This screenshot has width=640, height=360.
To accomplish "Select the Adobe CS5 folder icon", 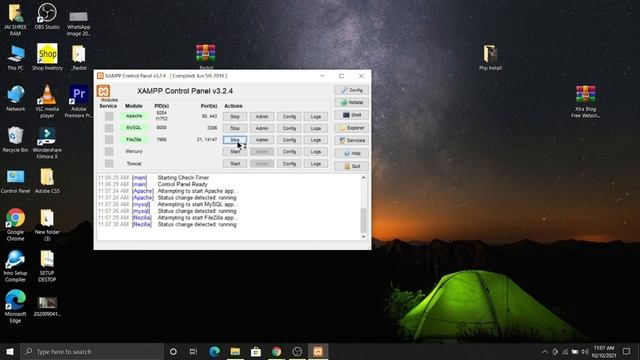I will point(47,181).
